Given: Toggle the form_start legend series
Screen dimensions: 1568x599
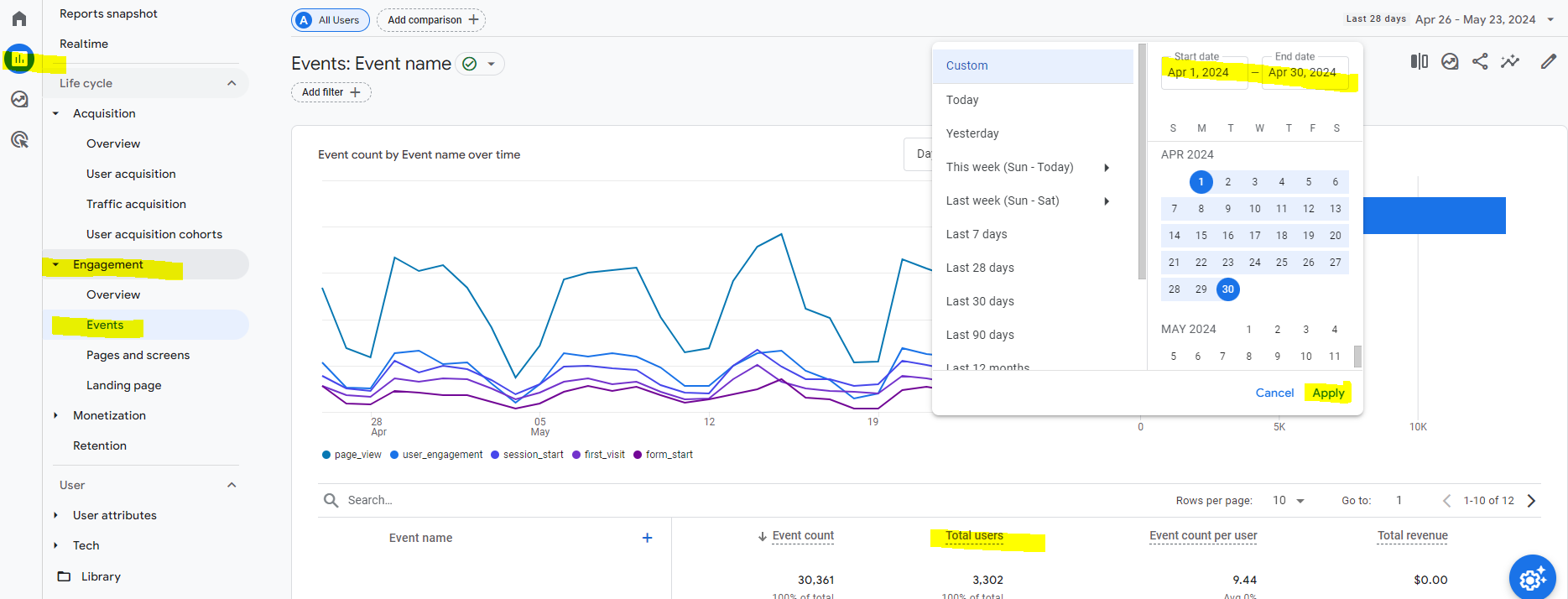Looking at the screenshot, I should click(x=663, y=455).
